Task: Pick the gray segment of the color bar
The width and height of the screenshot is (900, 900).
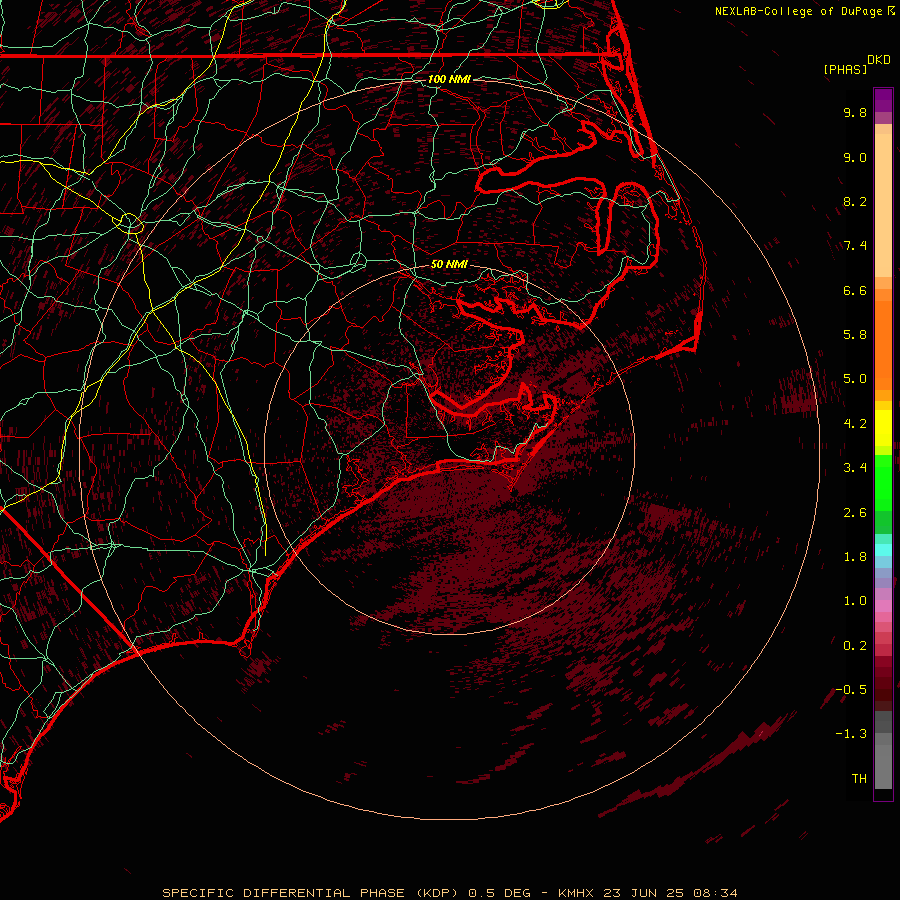Action: click(x=883, y=750)
